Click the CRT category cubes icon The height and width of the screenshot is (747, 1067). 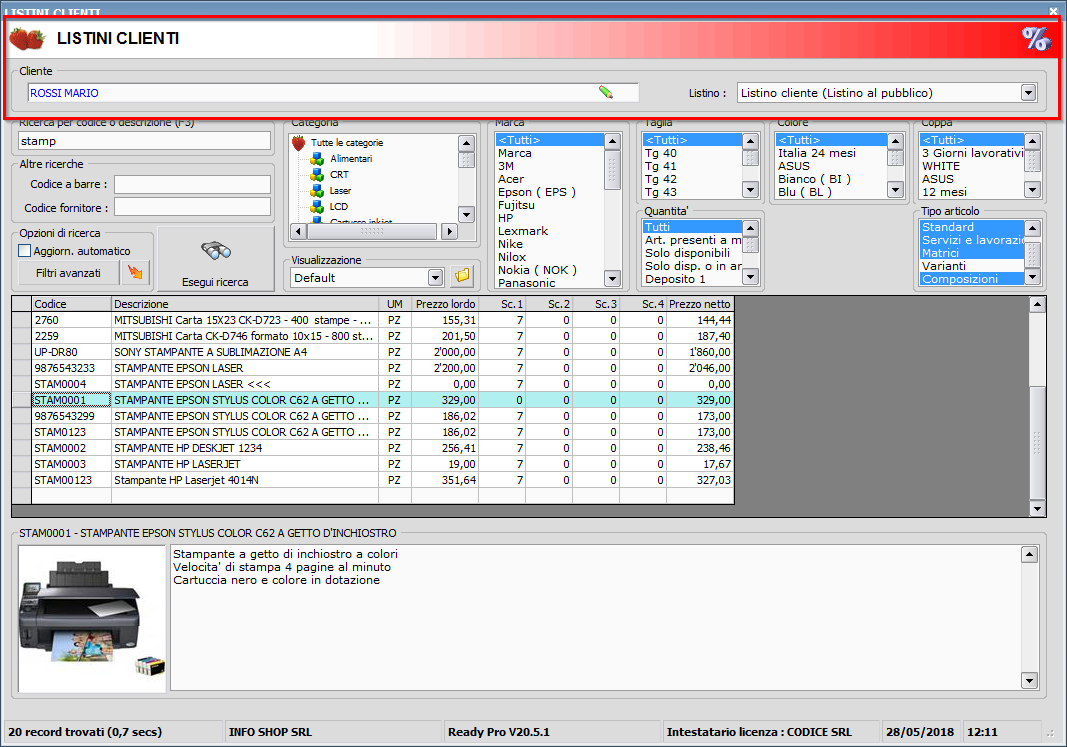[317, 175]
